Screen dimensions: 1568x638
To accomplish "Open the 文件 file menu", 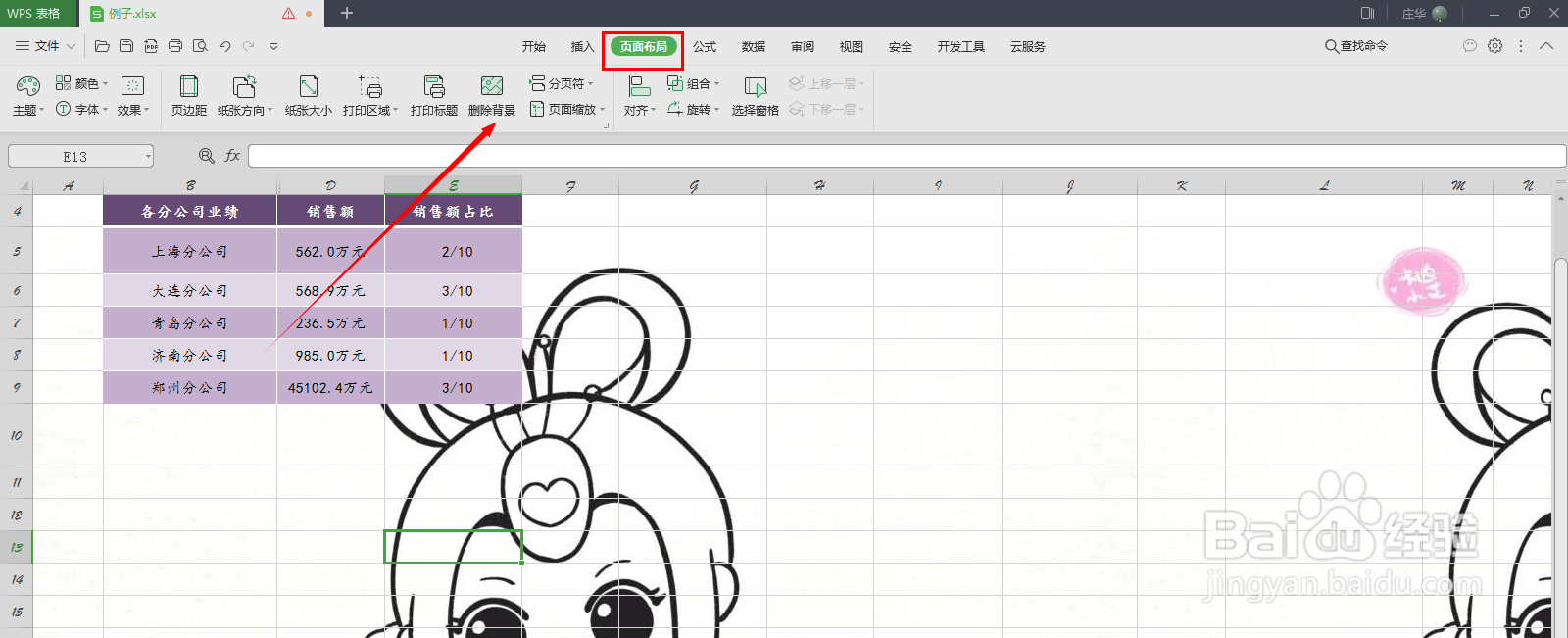I will pyautogui.click(x=45, y=46).
